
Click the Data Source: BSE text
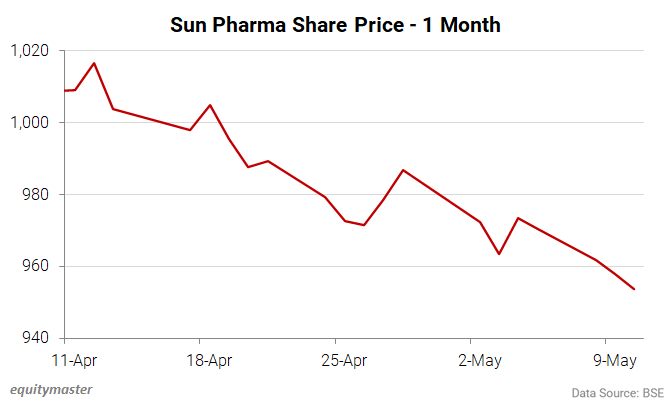tap(617, 390)
